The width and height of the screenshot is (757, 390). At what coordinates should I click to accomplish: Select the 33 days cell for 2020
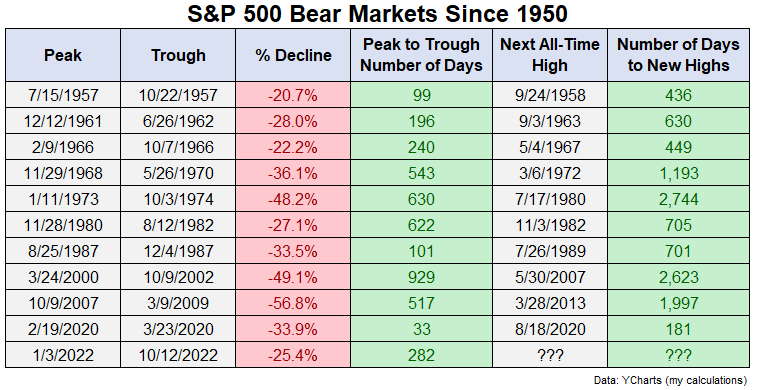pos(421,329)
